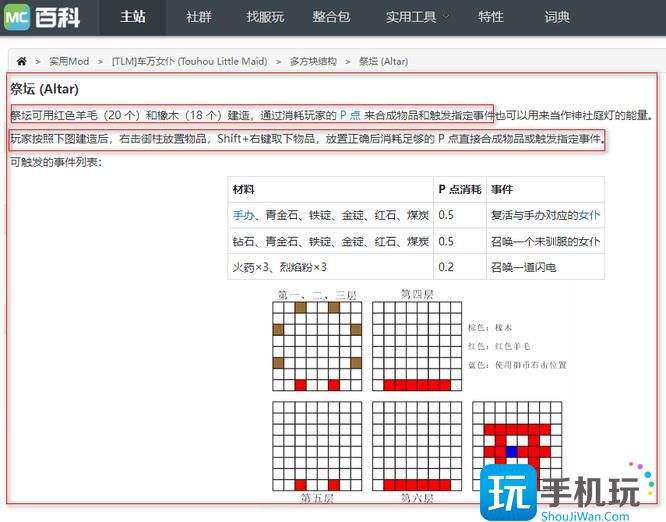Click the 祭坛 (Altar) breadcrumb entry
Image resolution: width=666 pixels, height=522 pixels.
[384, 62]
